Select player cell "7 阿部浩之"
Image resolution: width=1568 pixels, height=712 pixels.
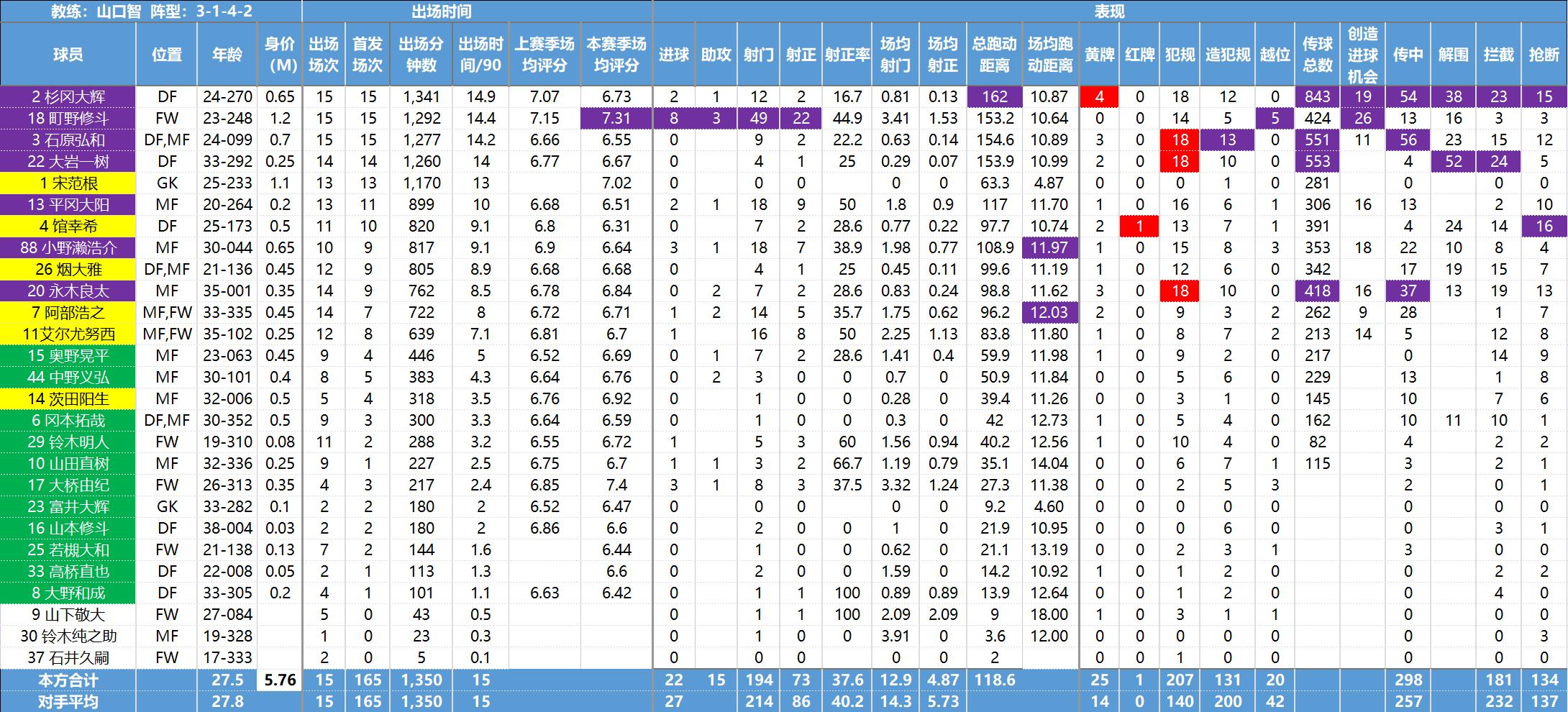point(68,312)
